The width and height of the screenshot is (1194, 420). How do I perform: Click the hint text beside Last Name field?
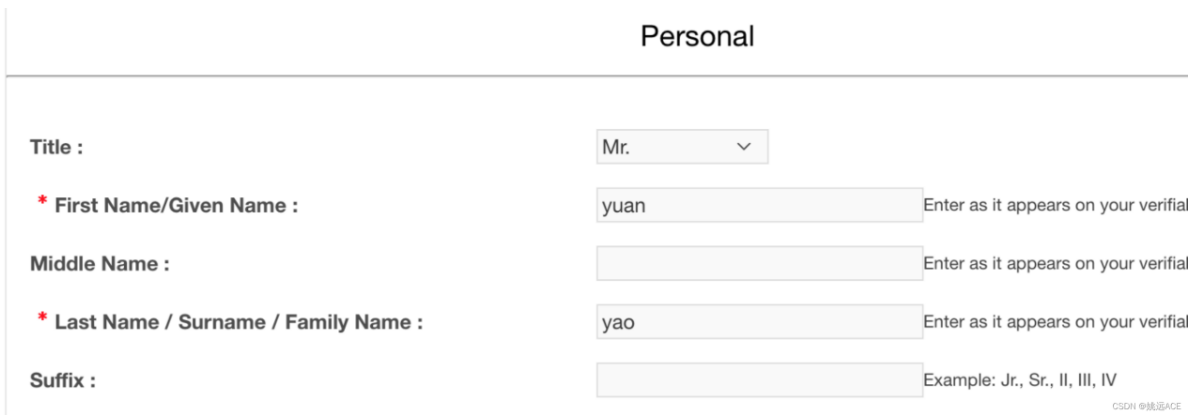[1055, 322]
